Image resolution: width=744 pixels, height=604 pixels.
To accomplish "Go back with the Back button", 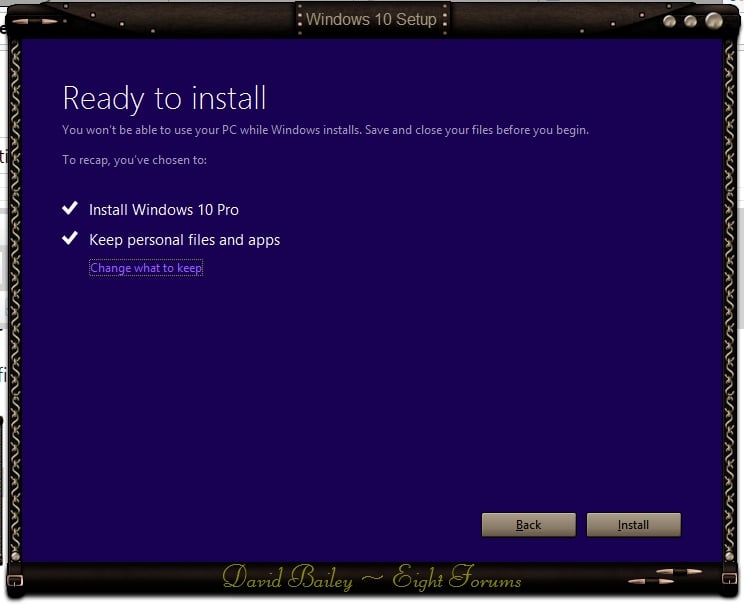I will (529, 525).
